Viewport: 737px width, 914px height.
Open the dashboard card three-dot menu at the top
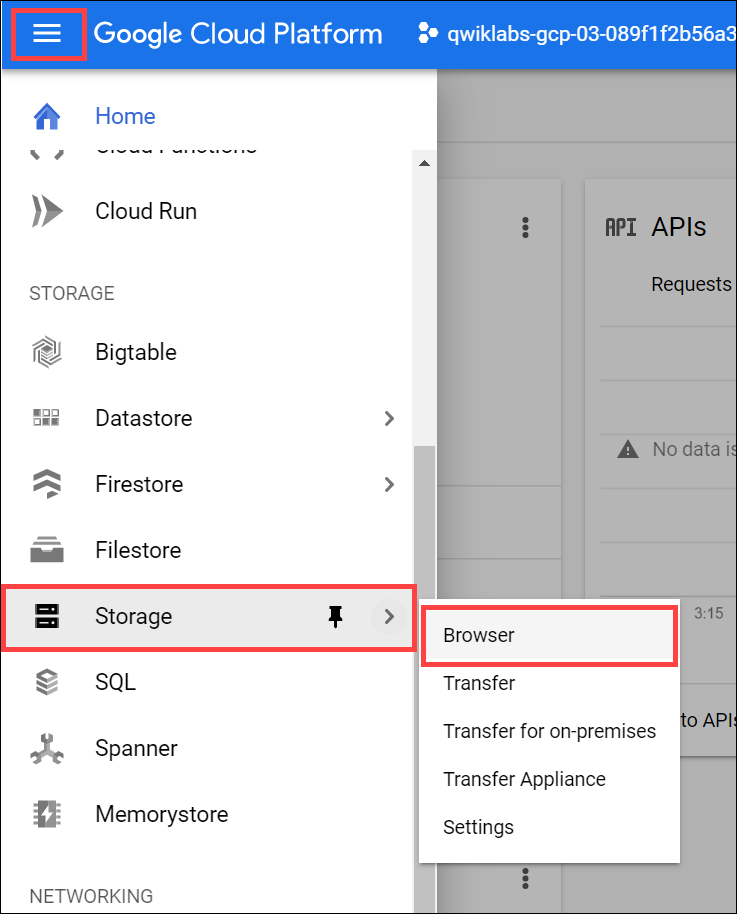[525, 227]
